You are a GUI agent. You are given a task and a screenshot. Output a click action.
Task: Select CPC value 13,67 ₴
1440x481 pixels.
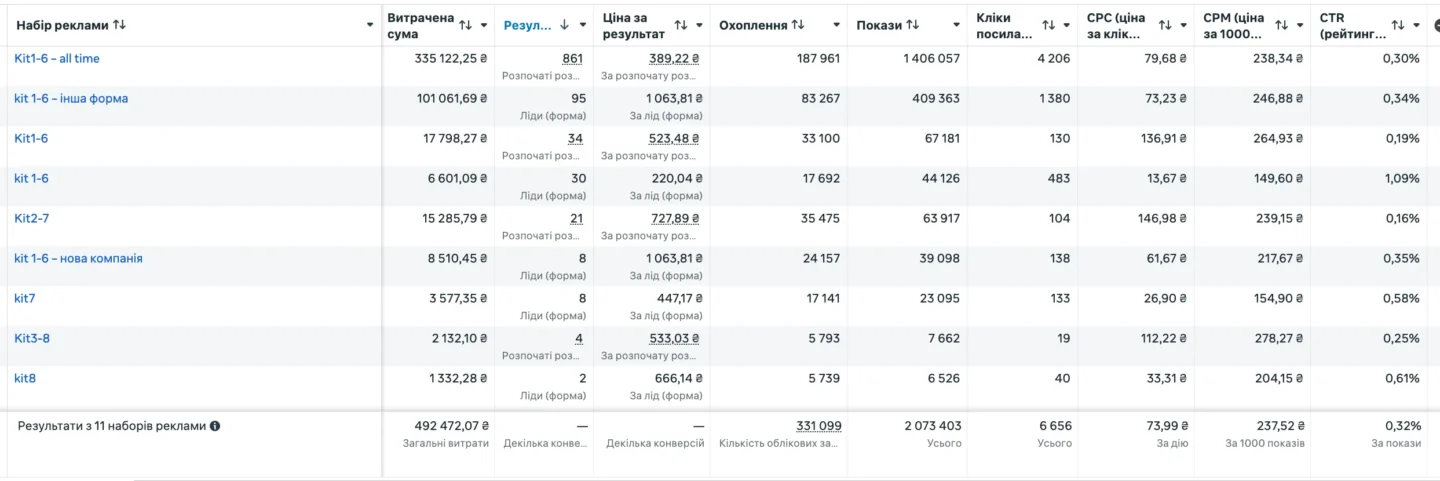(x=1165, y=179)
